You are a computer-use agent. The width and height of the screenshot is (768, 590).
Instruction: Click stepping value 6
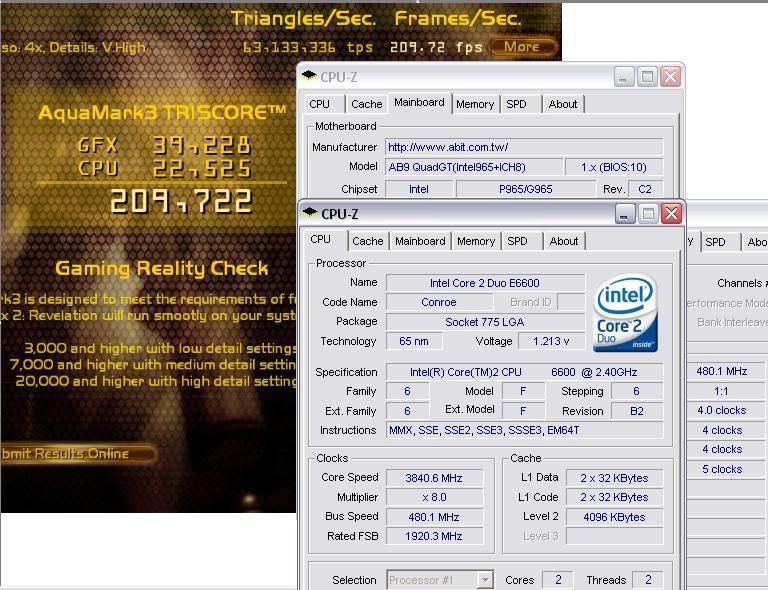tap(636, 391)
